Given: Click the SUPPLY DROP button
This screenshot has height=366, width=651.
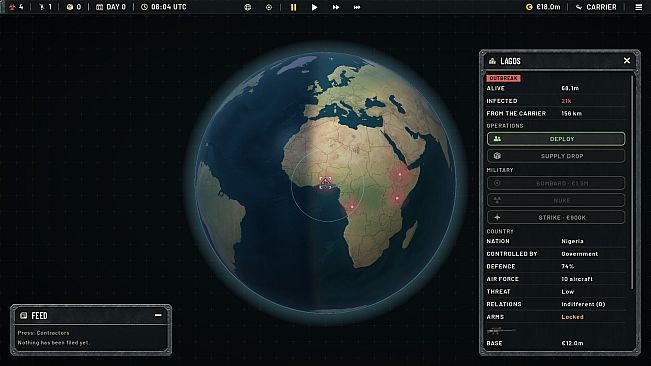Looking at the screenshot, I should (556, 156).
